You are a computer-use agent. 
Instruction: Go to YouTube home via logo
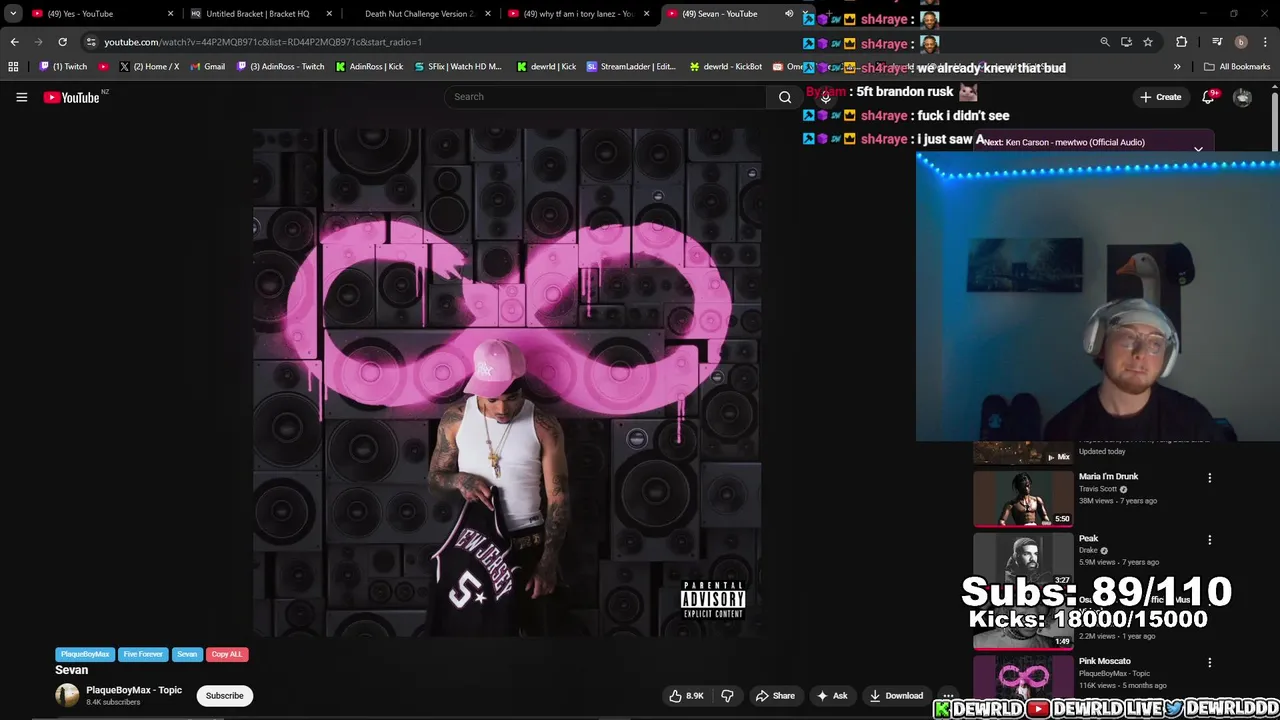[72, 97]
